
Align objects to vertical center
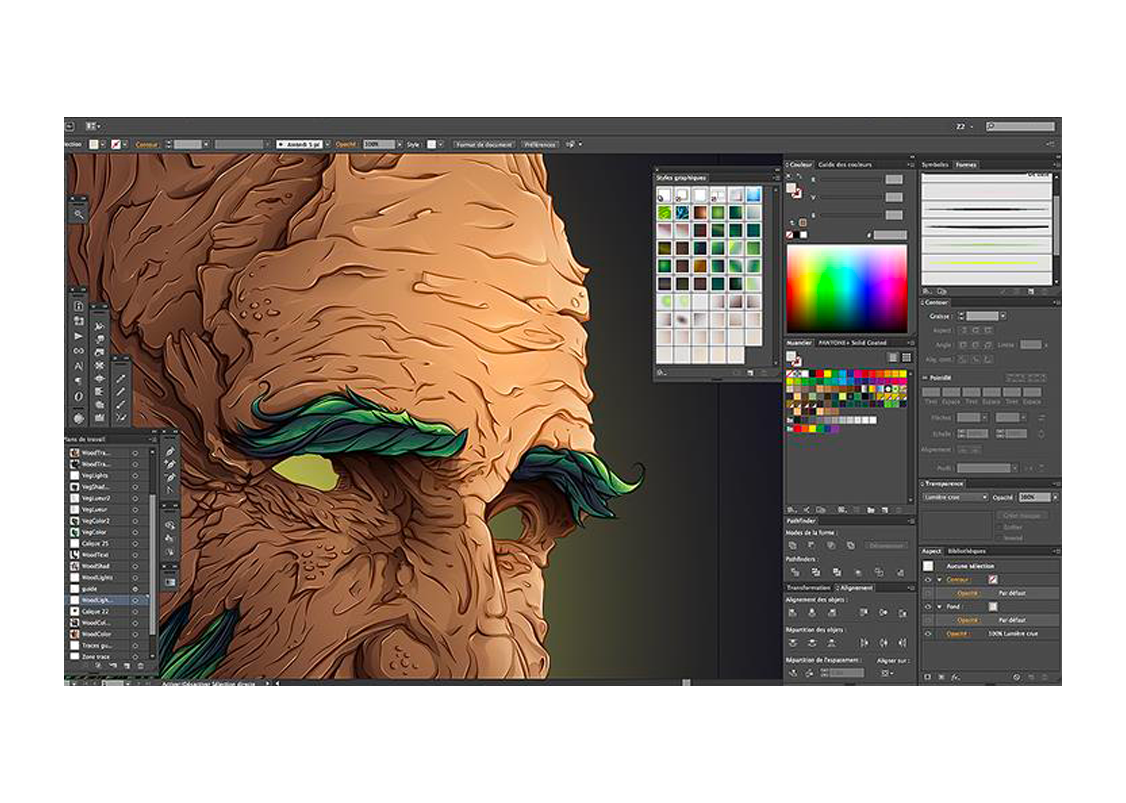(x=883, y=613)
